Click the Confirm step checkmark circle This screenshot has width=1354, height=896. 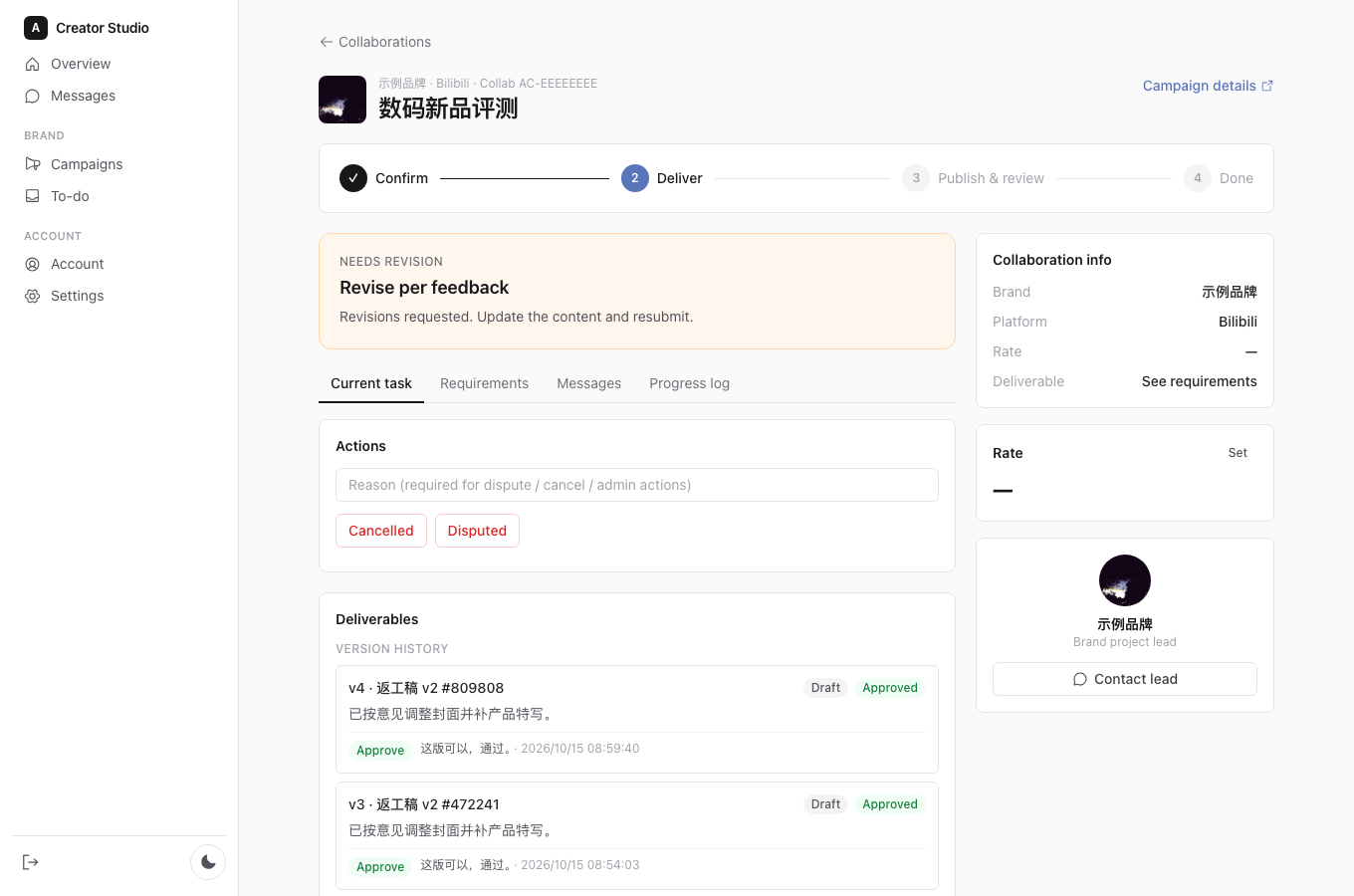click(353, 178)
